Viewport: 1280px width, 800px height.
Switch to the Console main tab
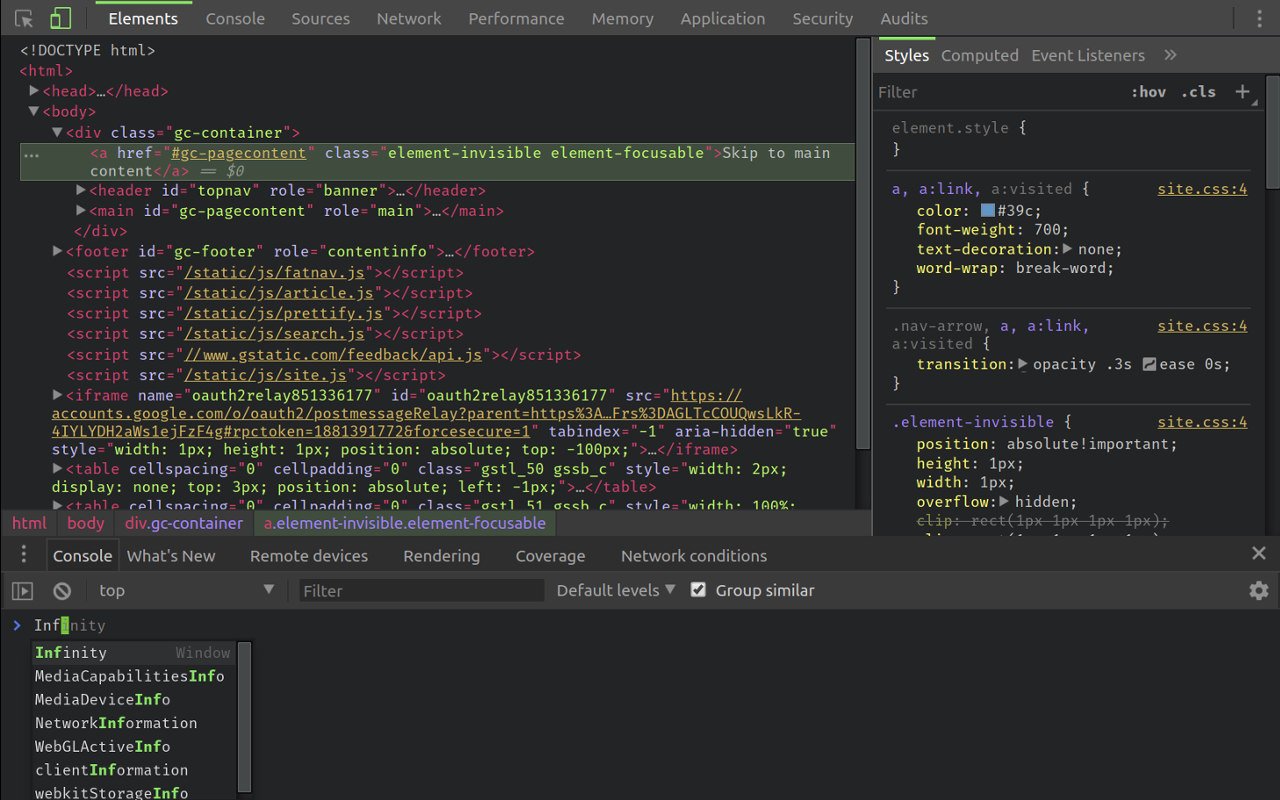235,18
